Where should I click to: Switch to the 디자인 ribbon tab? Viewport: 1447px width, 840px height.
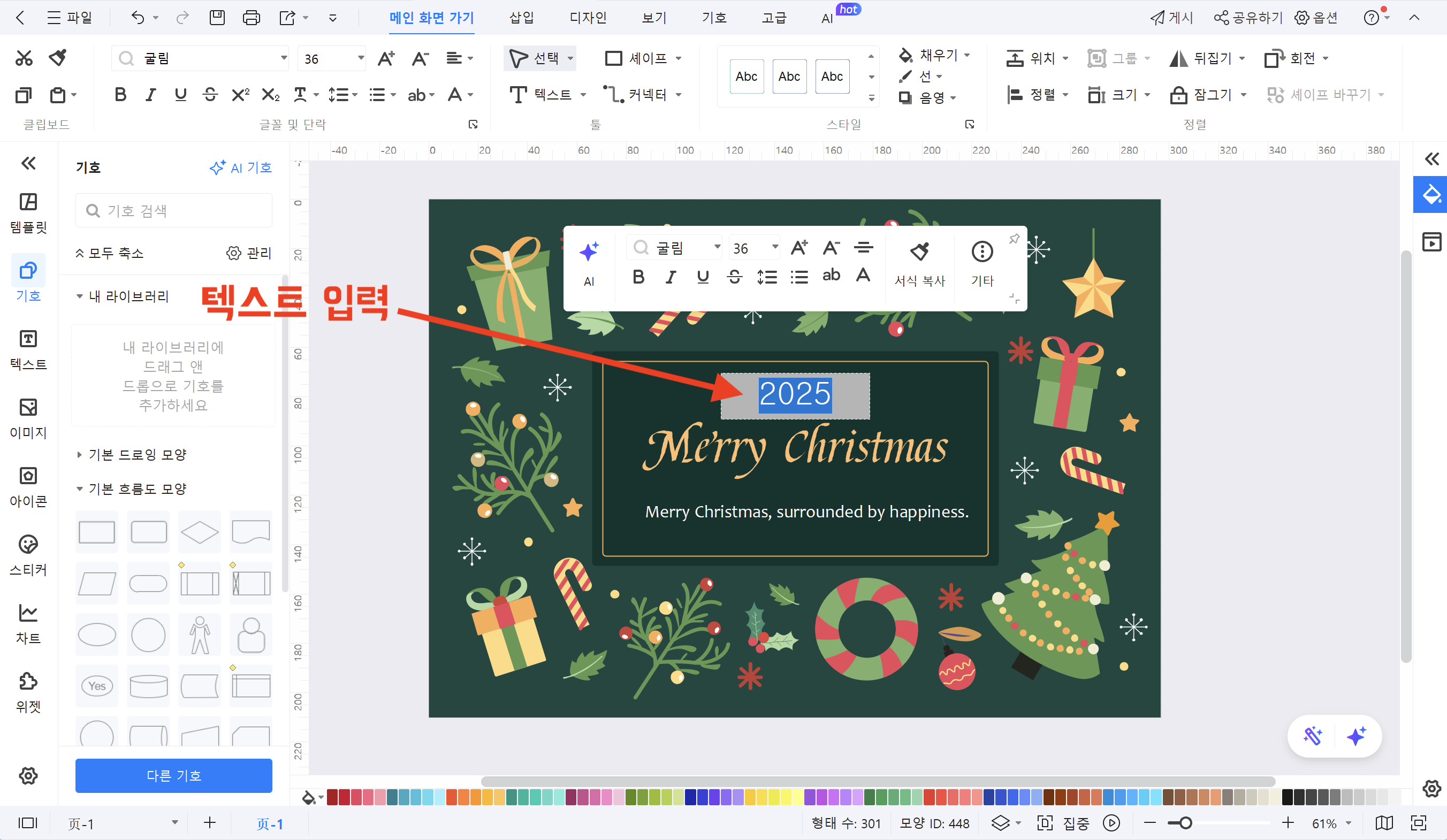(588, 17)
